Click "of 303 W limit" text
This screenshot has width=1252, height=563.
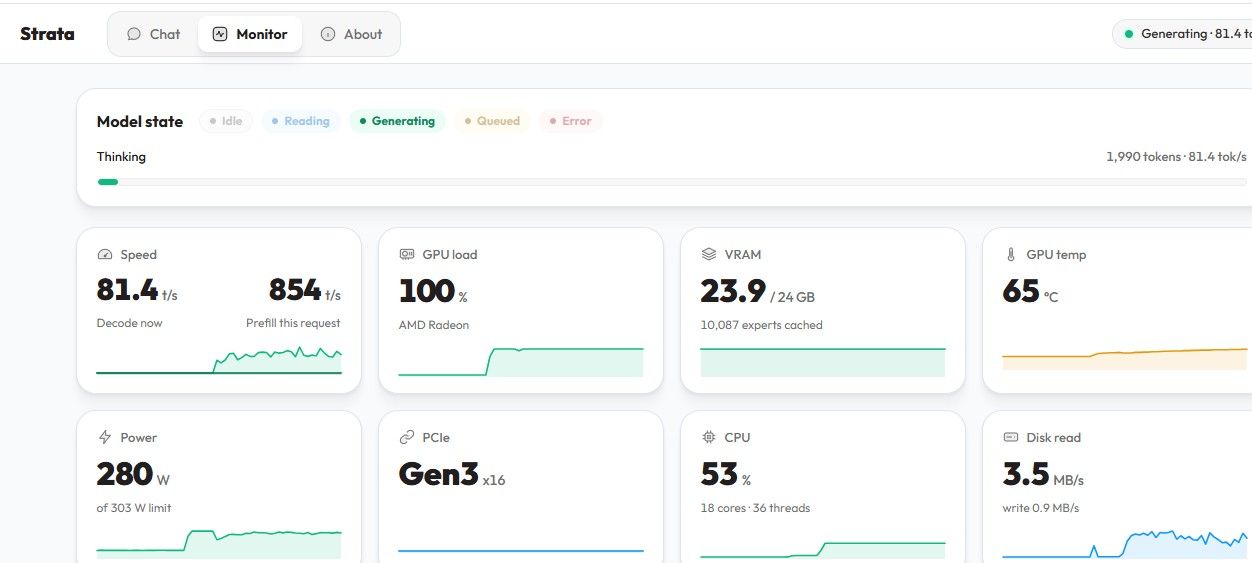(134, 508)
